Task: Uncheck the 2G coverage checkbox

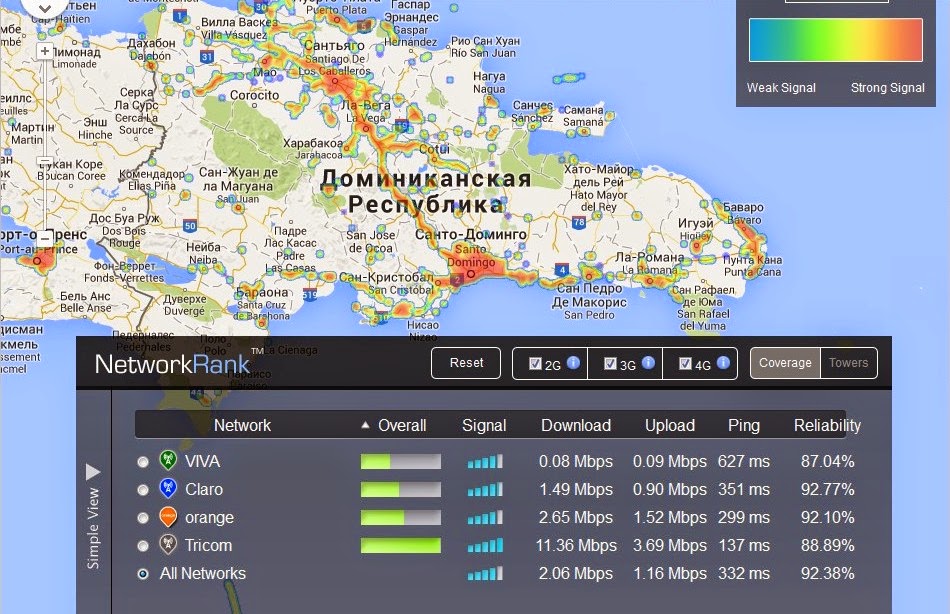Action: (535, 364)
